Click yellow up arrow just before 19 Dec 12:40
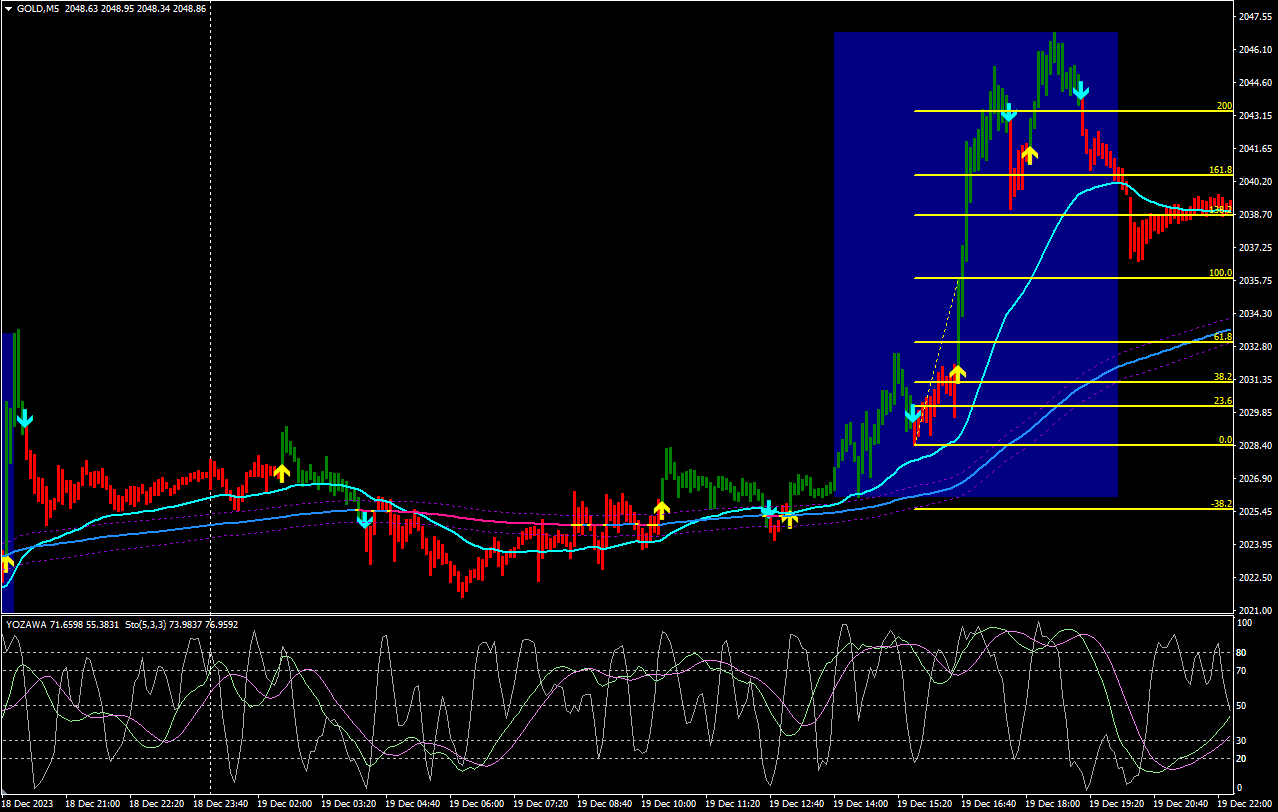This screenshot has height=812, width=1278. point(789,518)
